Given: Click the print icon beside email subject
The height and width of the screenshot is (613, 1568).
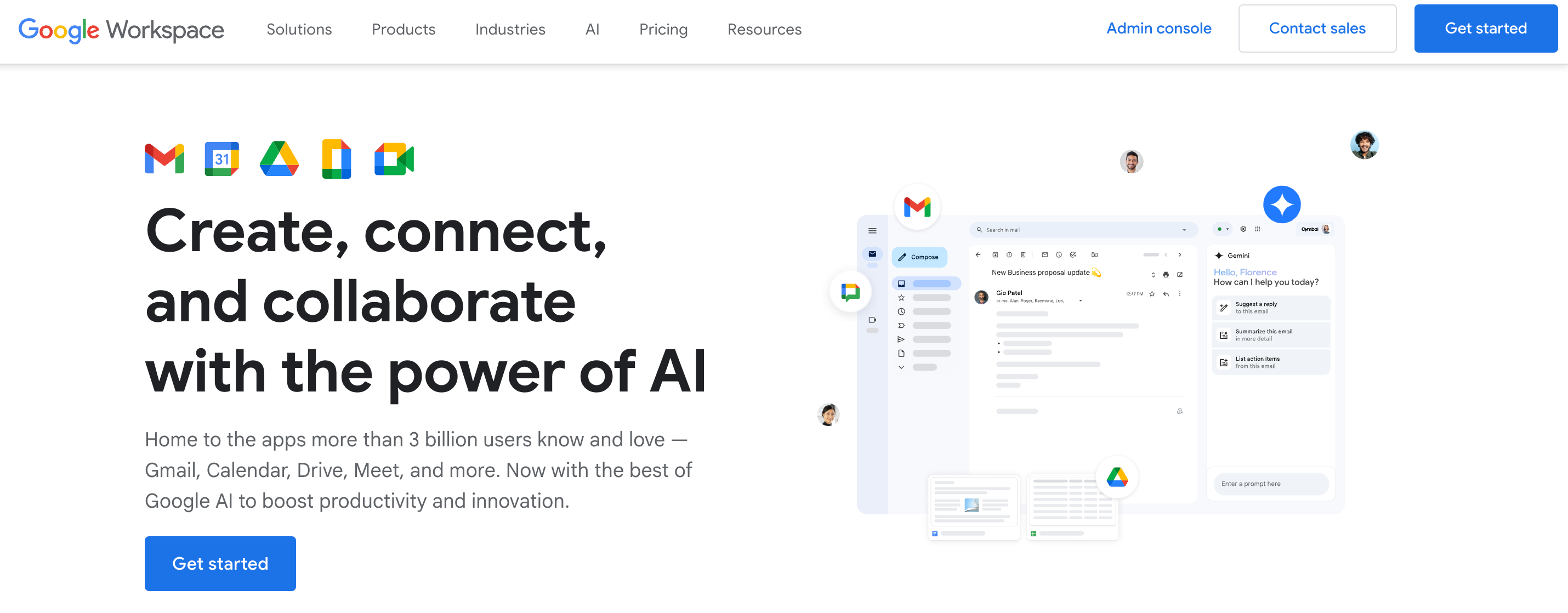Looking at the screenshot, I should click(1166, 275).
